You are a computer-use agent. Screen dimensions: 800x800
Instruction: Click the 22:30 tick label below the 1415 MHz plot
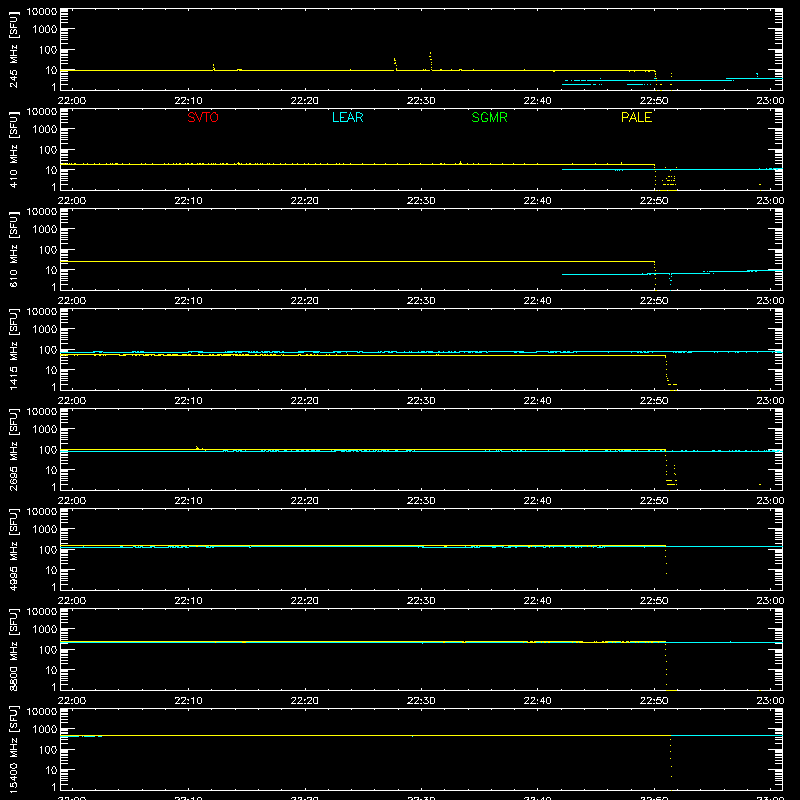[x=421, y=401]
